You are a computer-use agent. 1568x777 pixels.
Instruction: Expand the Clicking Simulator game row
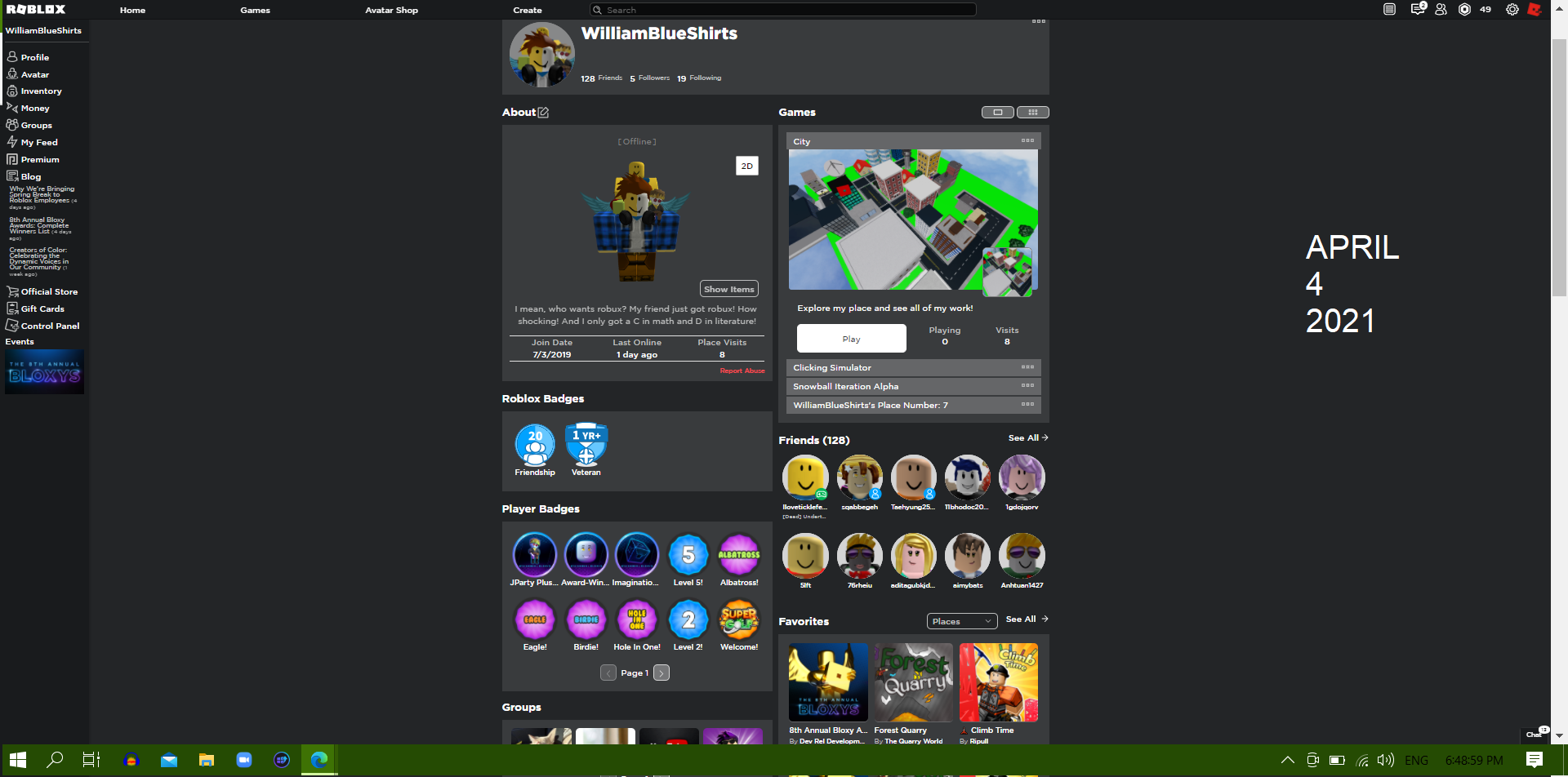pos(913,367)
